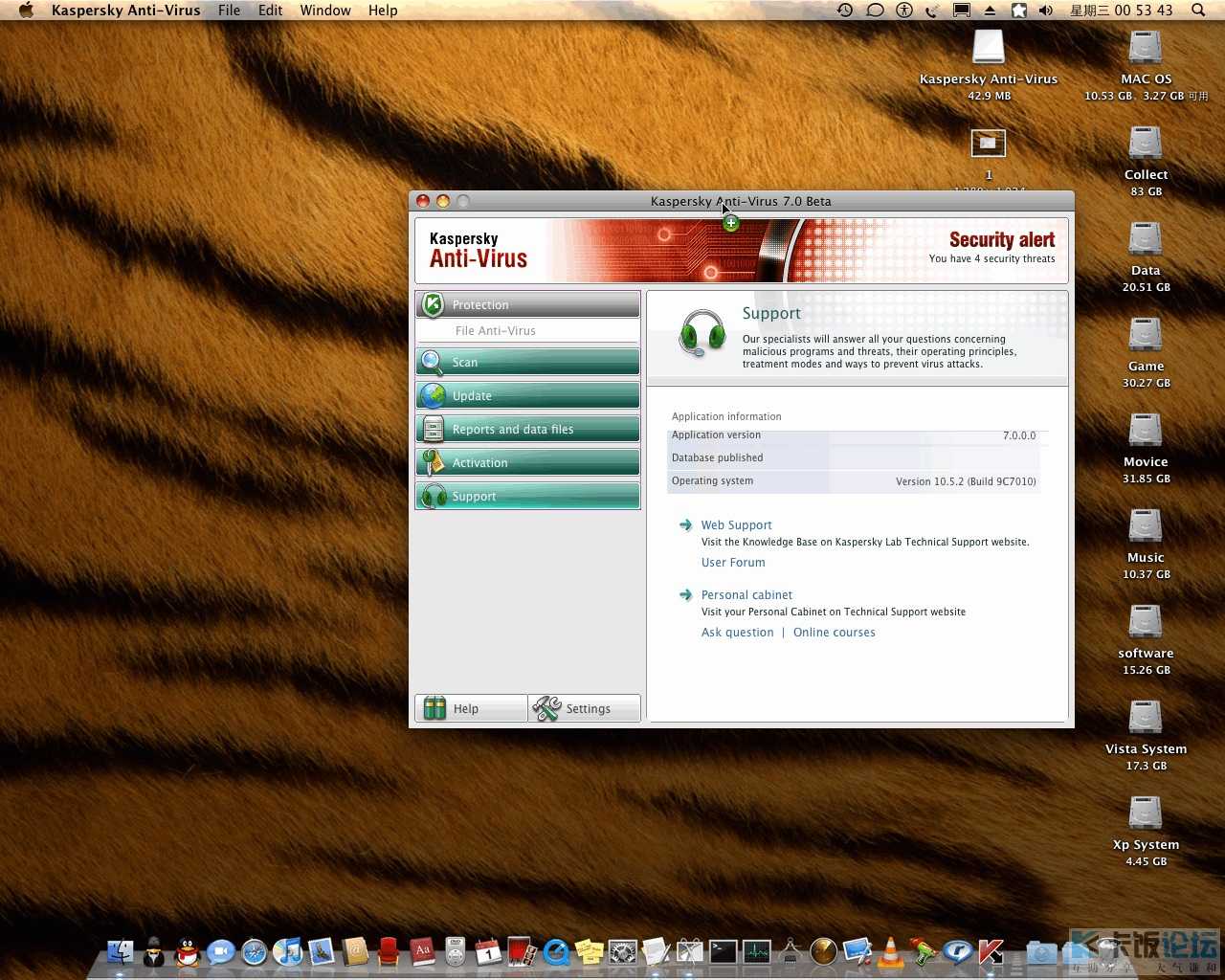Open QQ penguin app in dock
Image resolution: width=1225 pixels, height=980 pixels.
[x=188, y=951]
